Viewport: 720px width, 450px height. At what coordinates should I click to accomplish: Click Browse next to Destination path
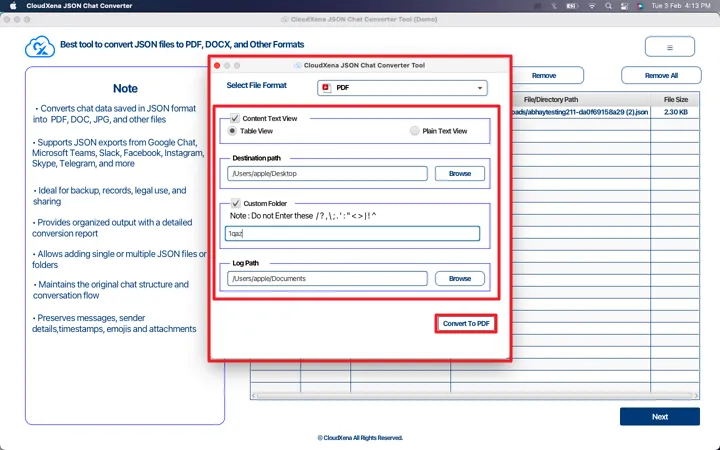[x=459, y=174]
